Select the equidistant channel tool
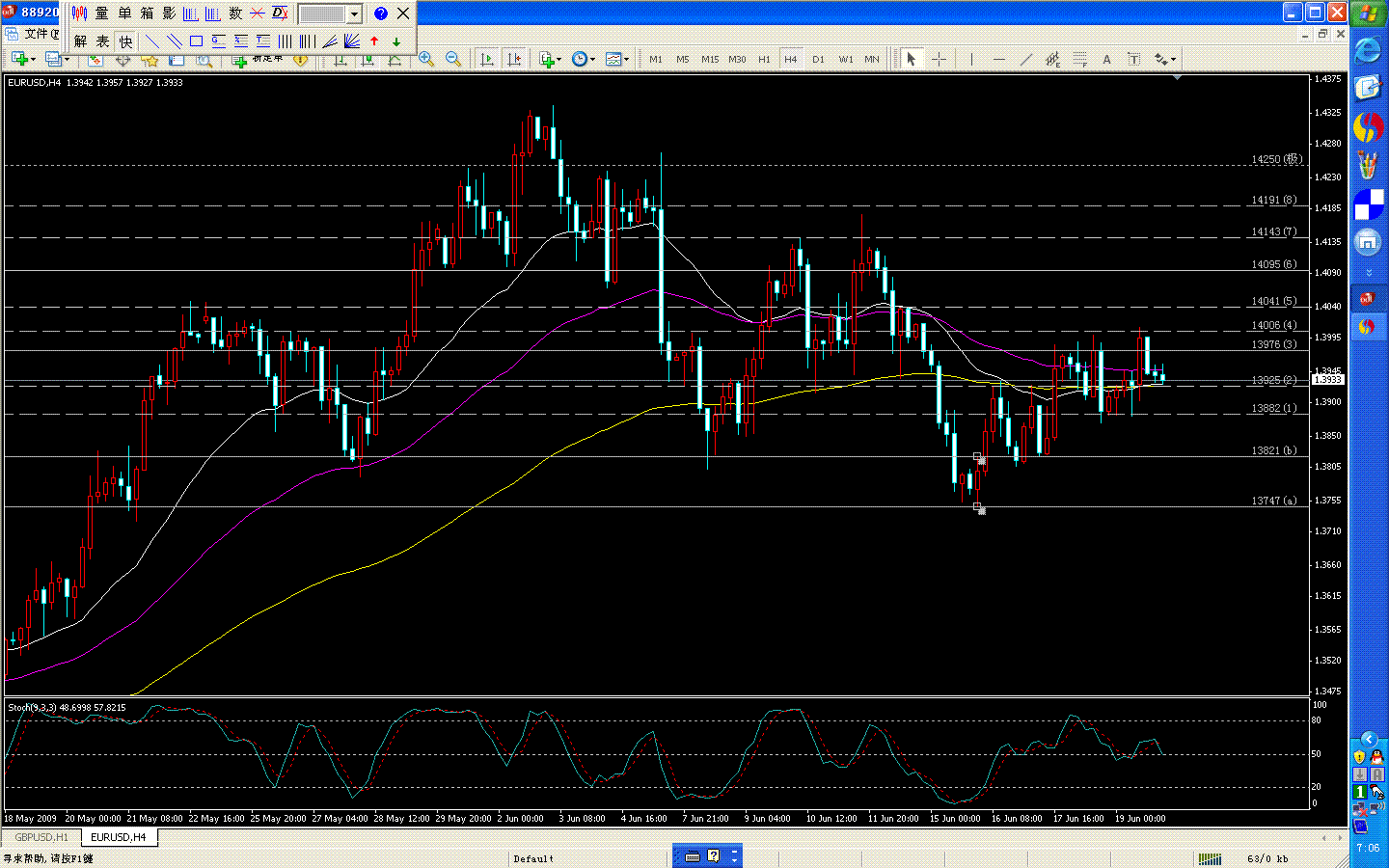1389x868 pixels. 1052,60
